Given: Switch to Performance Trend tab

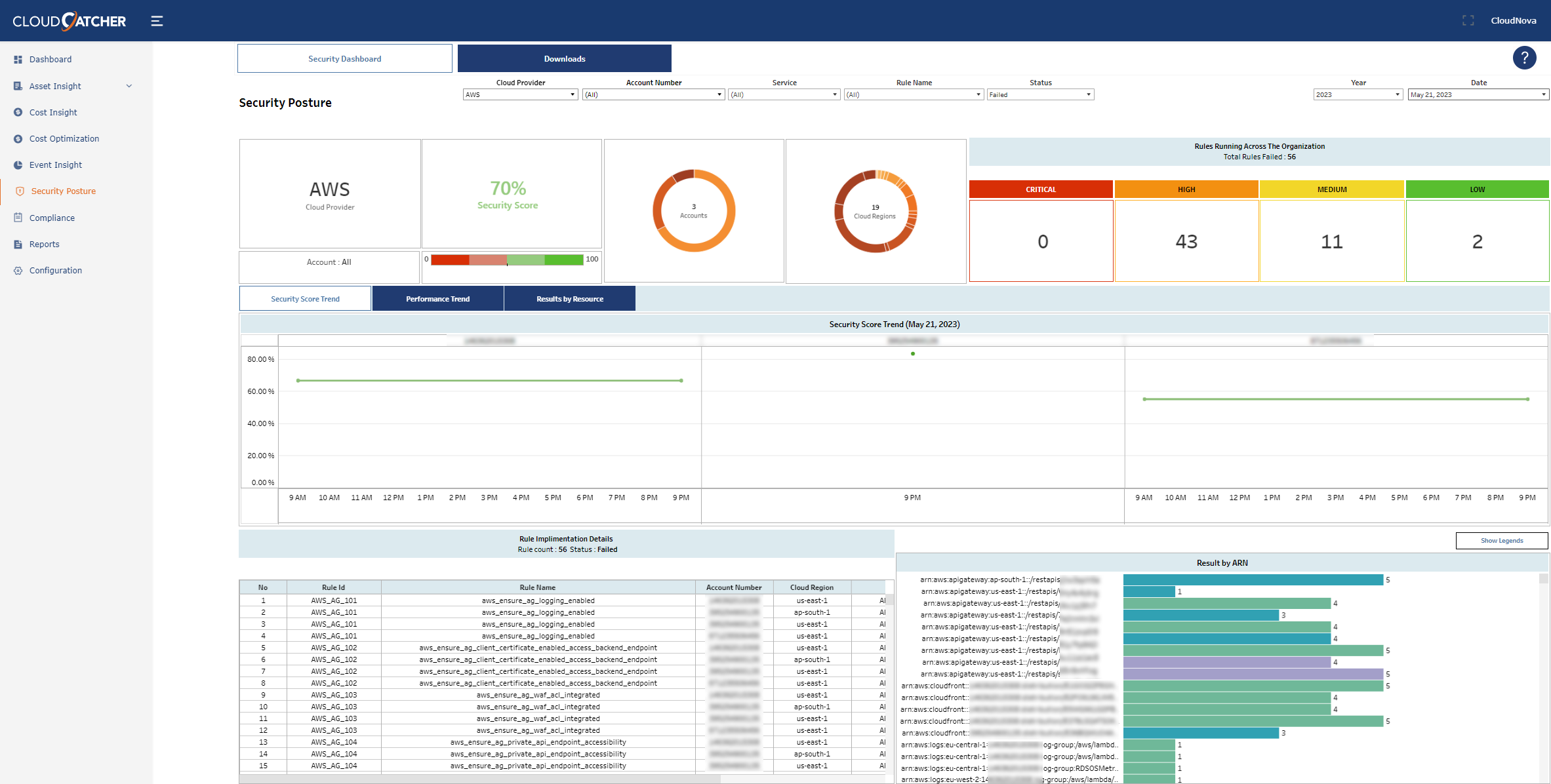Looking at the screenshot, I should [x=437, y=299].
